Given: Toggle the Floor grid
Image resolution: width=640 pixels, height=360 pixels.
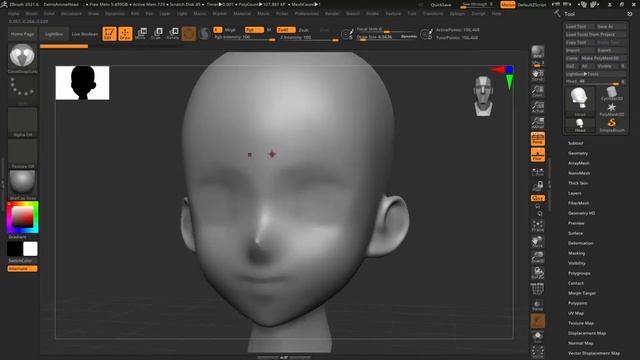Looking at the screenshot, I should coord(538,155).
